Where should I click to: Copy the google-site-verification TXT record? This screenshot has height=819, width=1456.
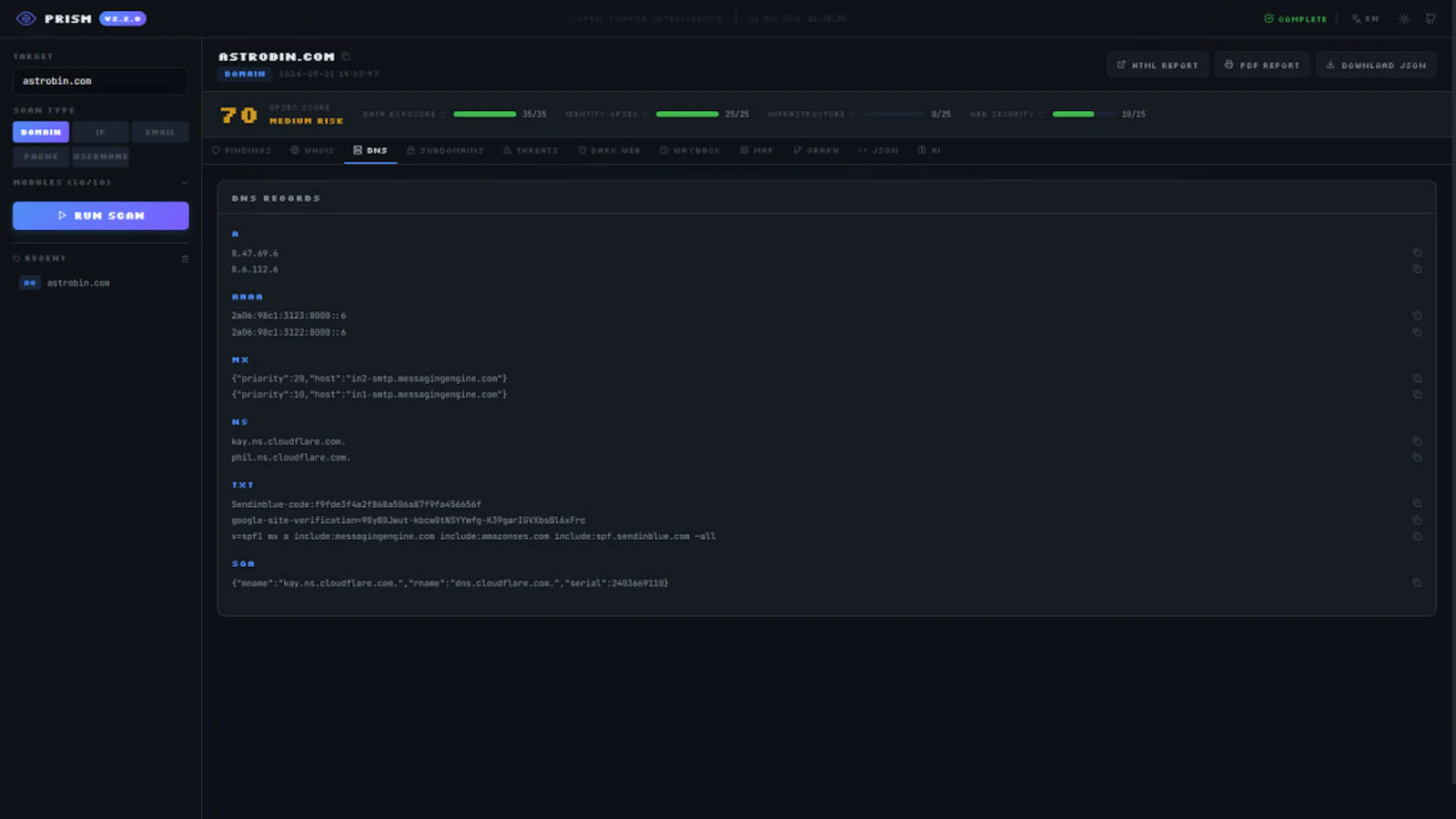click(x=1417, y=521)
